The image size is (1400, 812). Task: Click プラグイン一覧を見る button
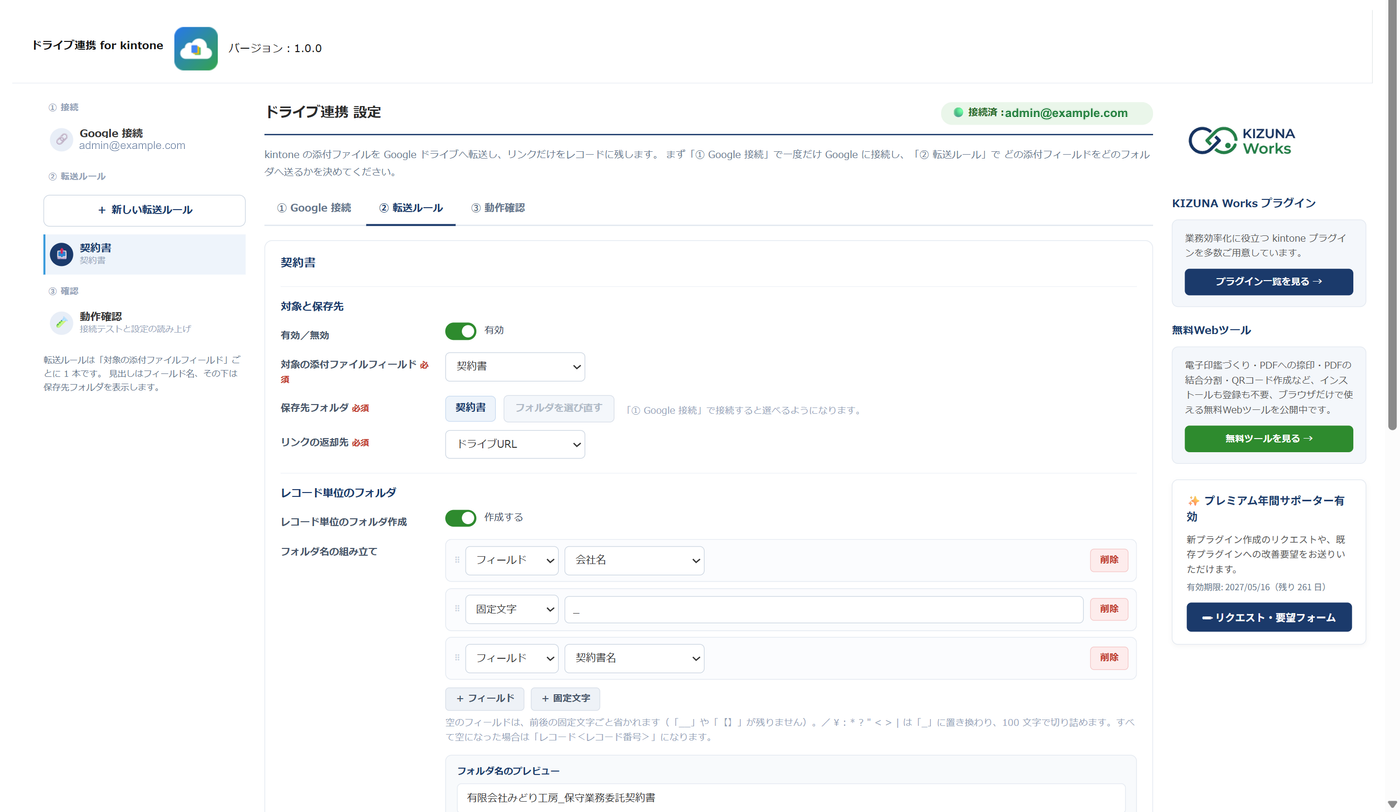1269,282
